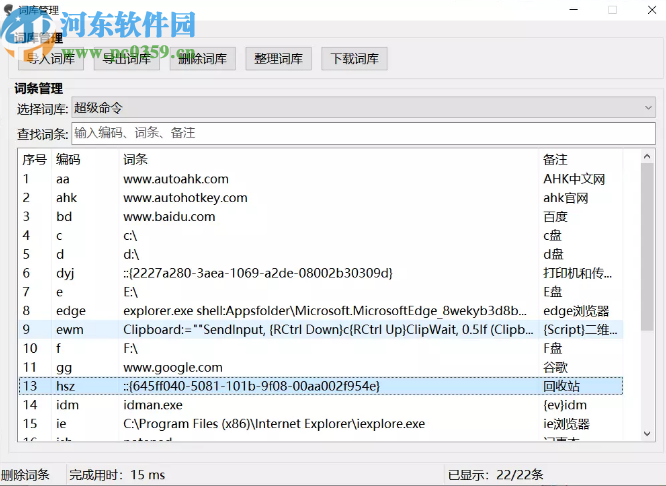The height and width of the screenshot is (486, 666).
Task: Sort by the 编码 column header
Action: point(85,159)
